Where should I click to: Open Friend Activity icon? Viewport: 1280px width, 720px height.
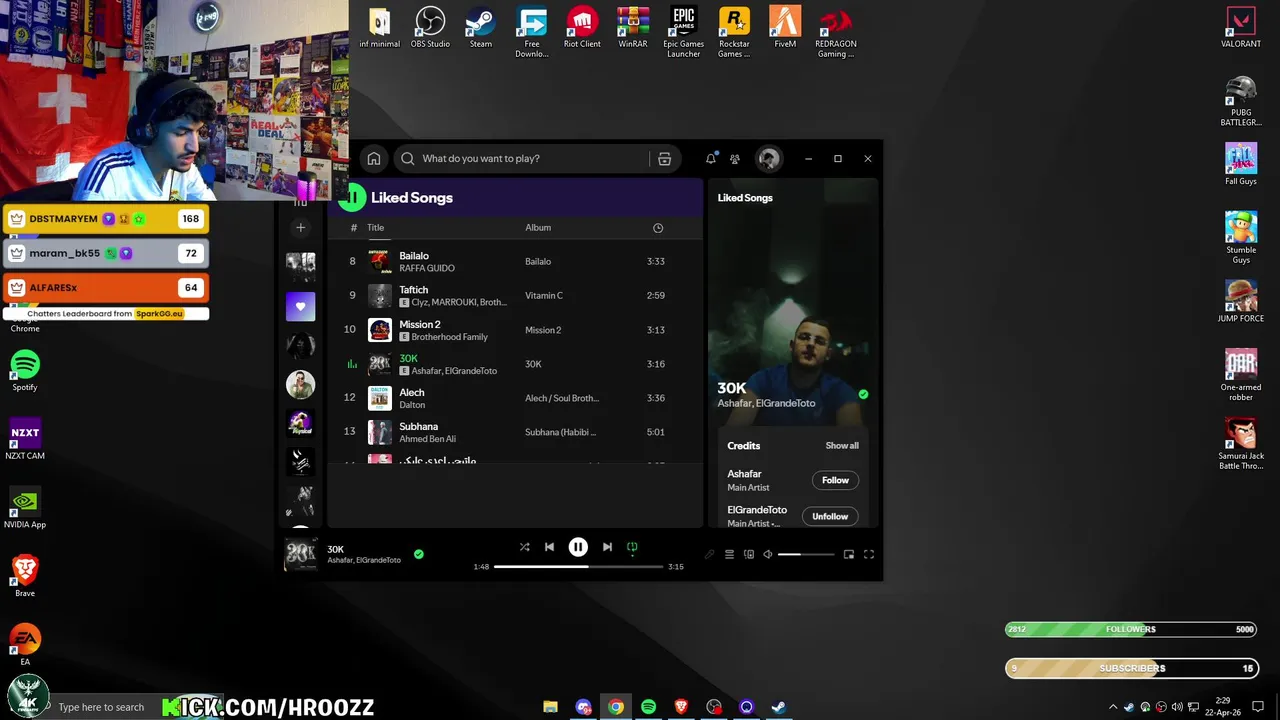click(735, 158)
